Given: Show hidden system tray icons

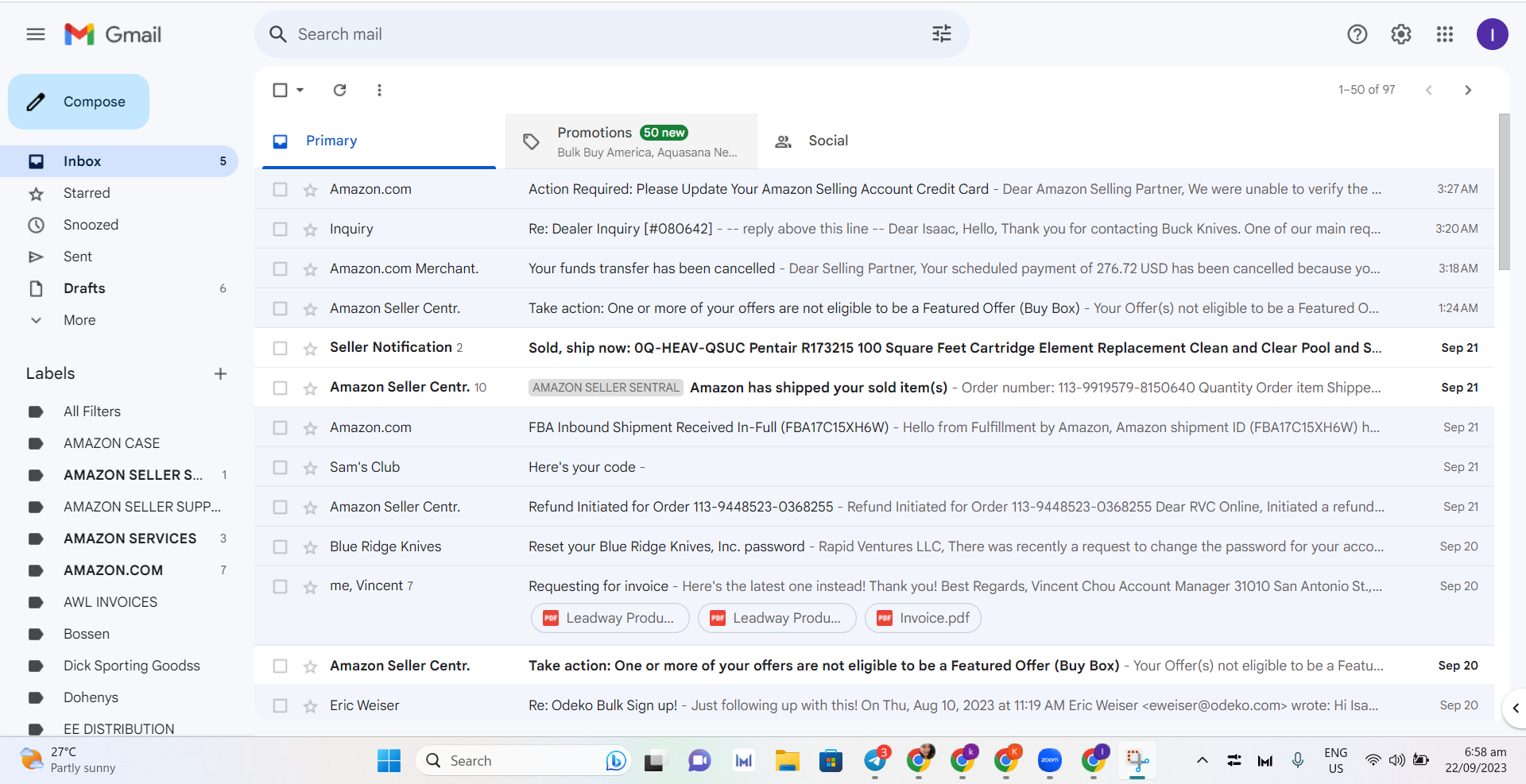Looking at the screenshot, I should coord(1202,760).
